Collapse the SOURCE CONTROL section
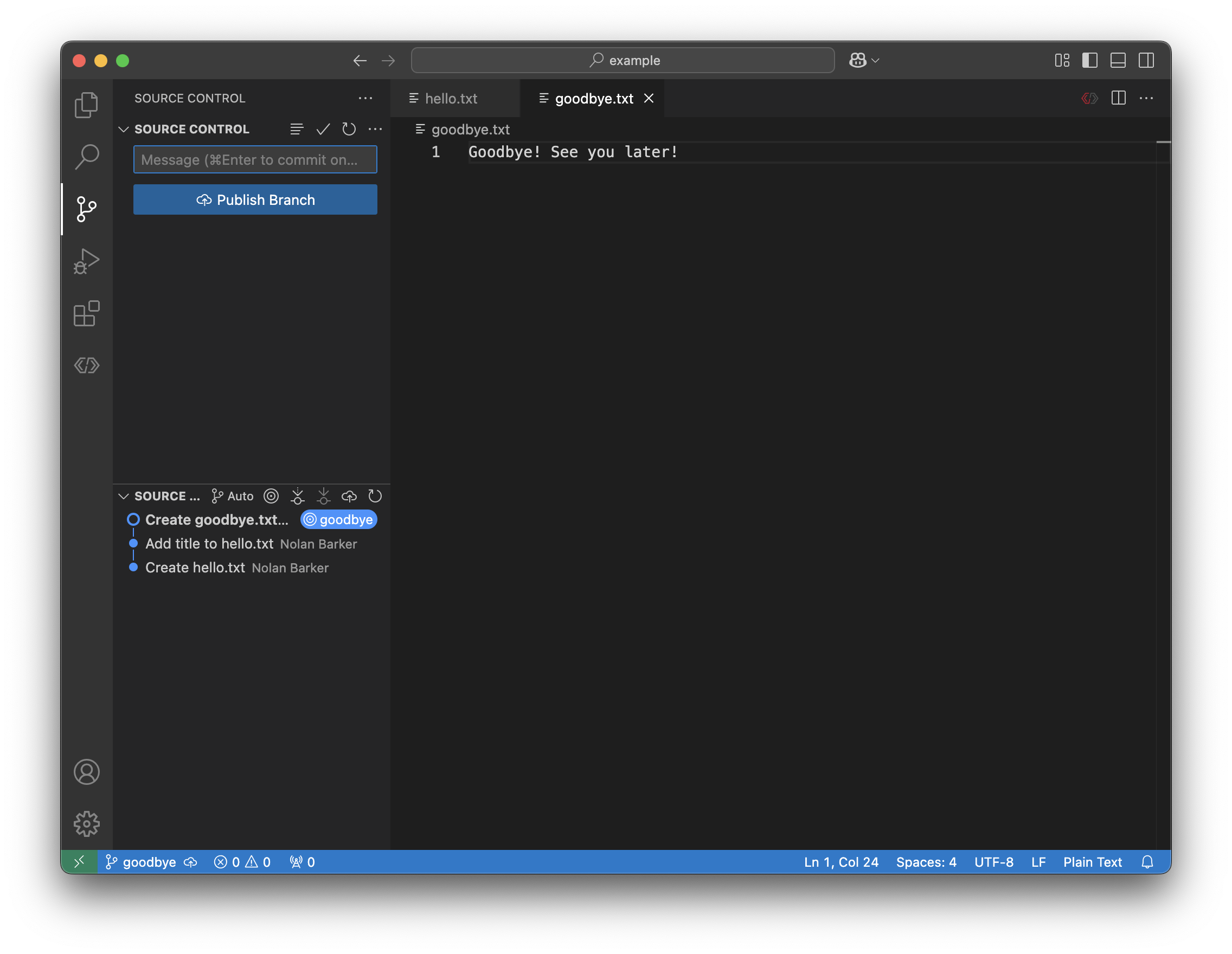The width and height of the screenshot is (1232, 954). point(124,129)
